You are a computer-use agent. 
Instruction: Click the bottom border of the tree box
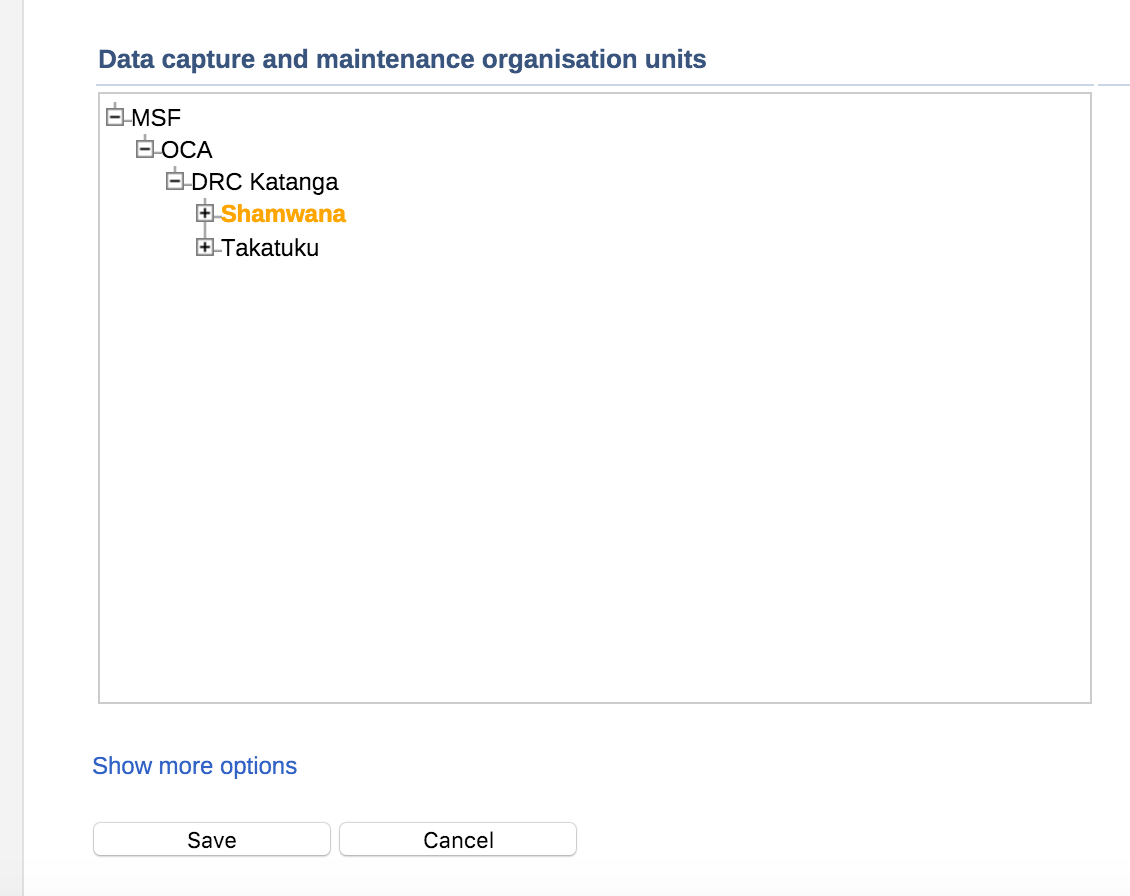point(595,702)
